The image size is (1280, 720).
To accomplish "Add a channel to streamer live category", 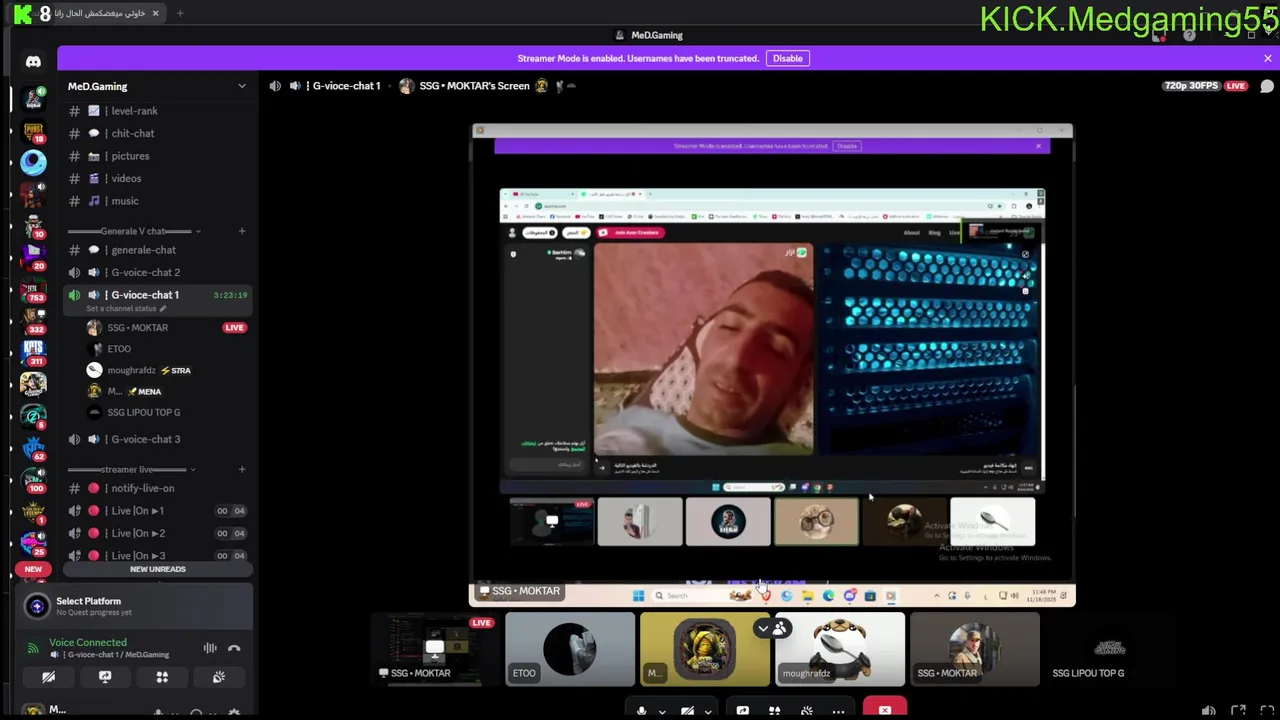I will coord(241,469).
